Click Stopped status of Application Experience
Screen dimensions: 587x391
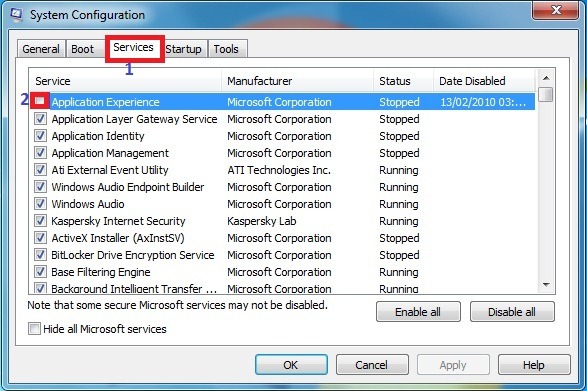click(399, 102)
